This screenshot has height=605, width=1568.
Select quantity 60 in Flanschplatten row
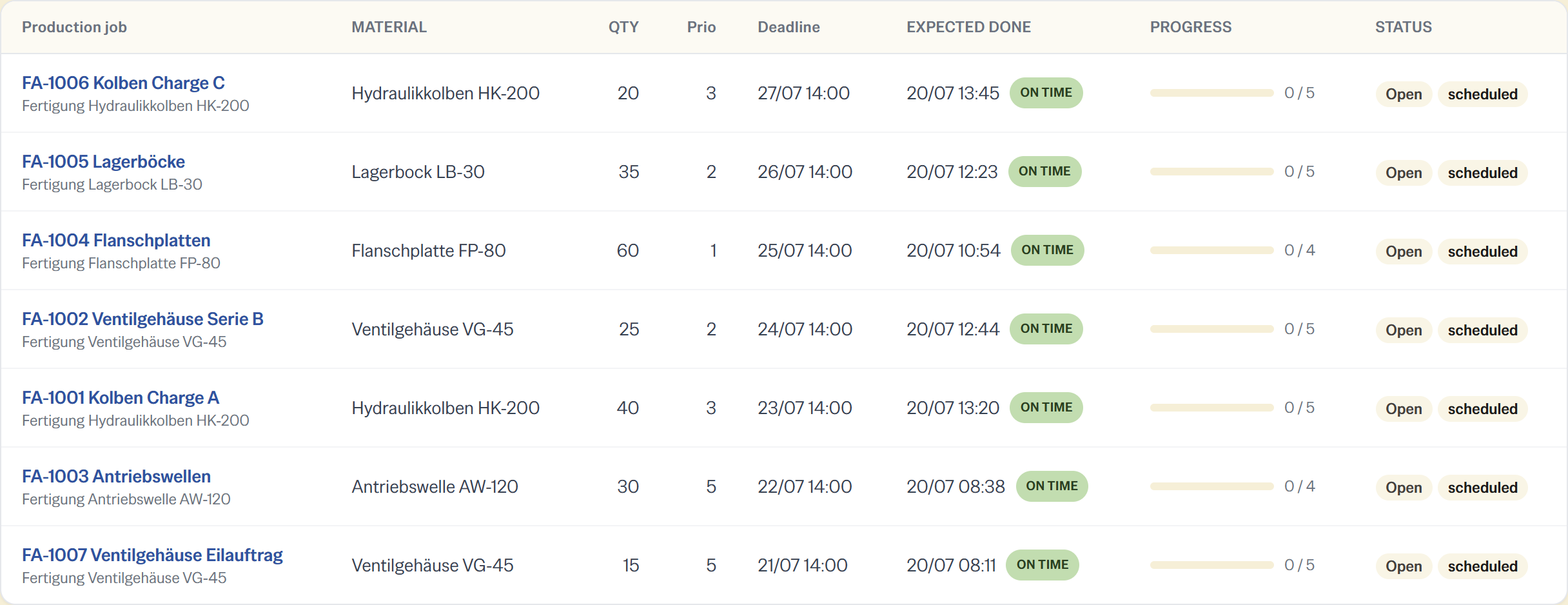pos(627,250)
